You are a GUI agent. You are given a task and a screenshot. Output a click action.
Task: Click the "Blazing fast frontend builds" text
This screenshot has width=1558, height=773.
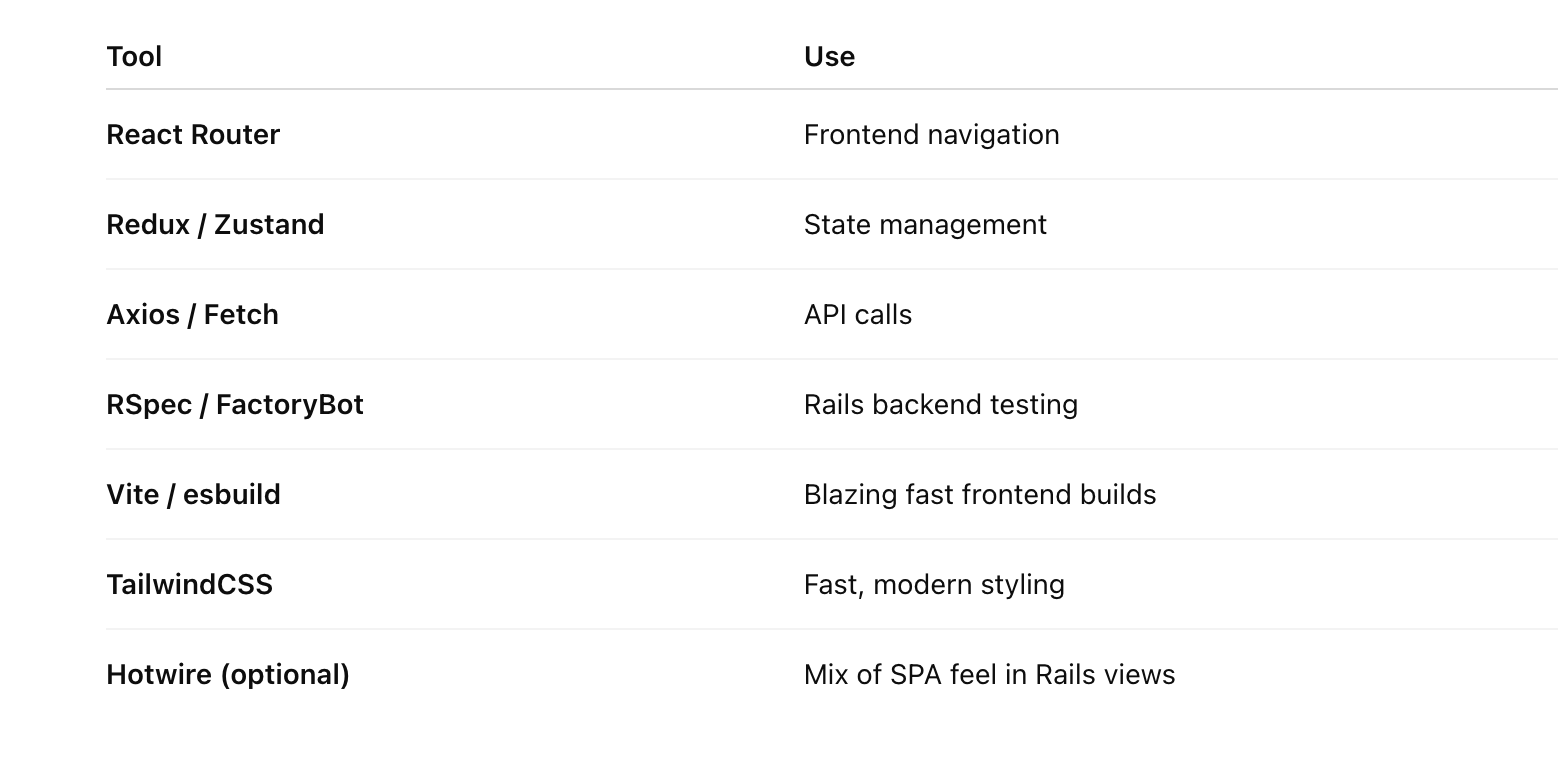tap(980, 495)
